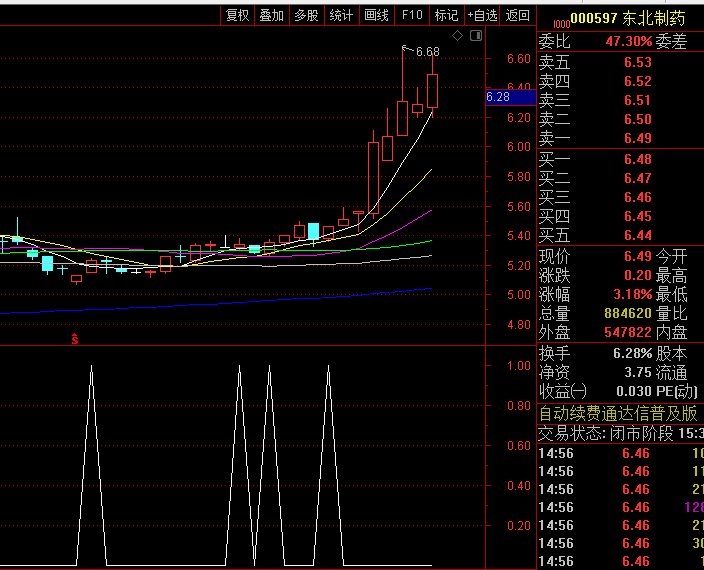
Task: Click the diamond icon above the chart
Action: coord(458,36)
